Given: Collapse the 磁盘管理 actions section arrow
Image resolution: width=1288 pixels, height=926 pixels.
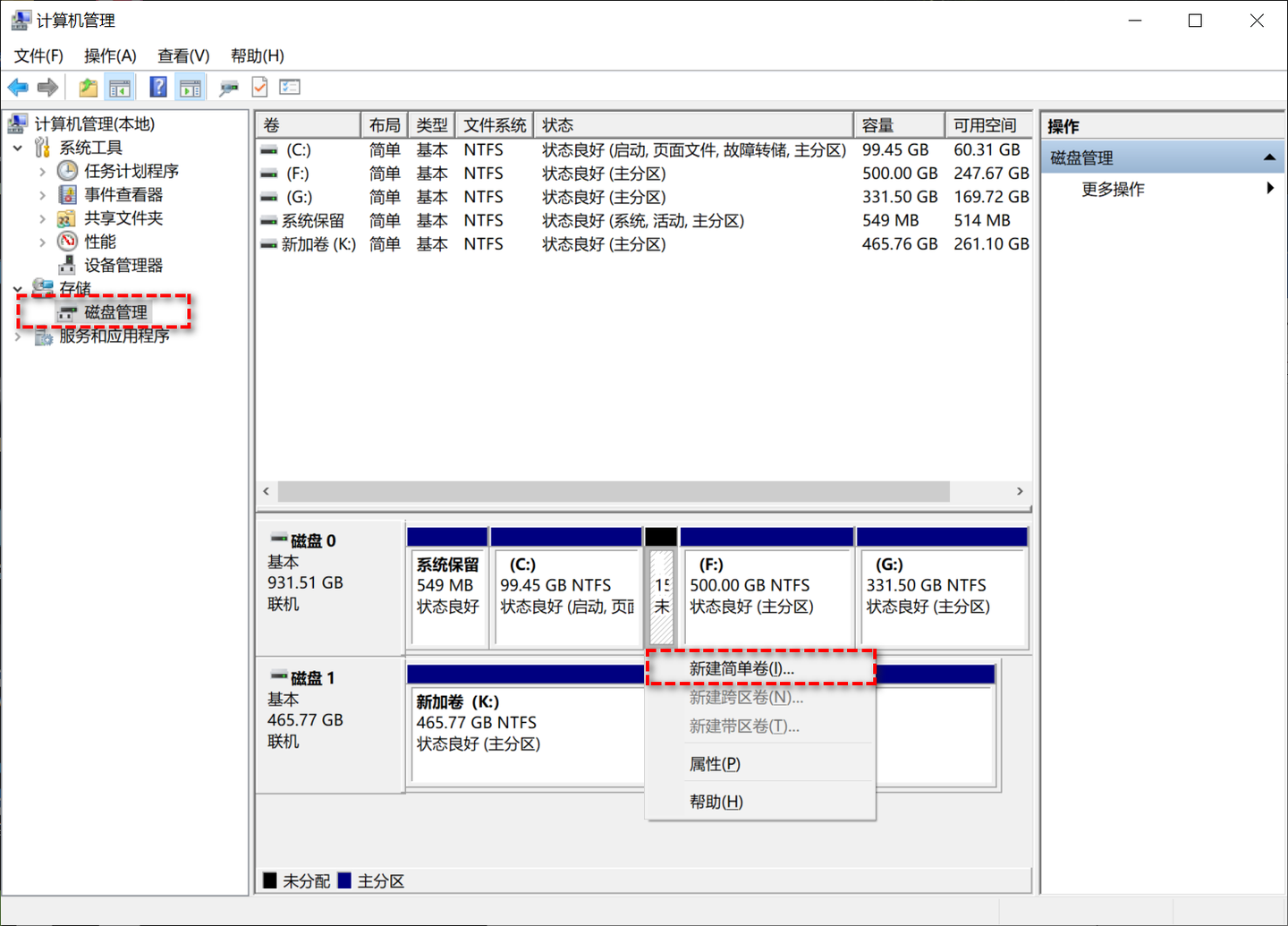Looking at the screenshot, I should (1269, 157).
